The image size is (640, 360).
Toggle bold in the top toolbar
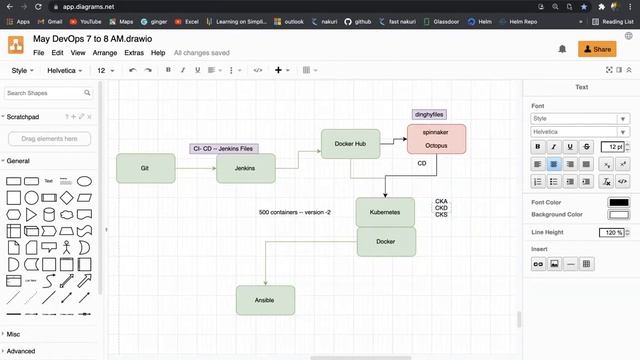pos(168,70)
